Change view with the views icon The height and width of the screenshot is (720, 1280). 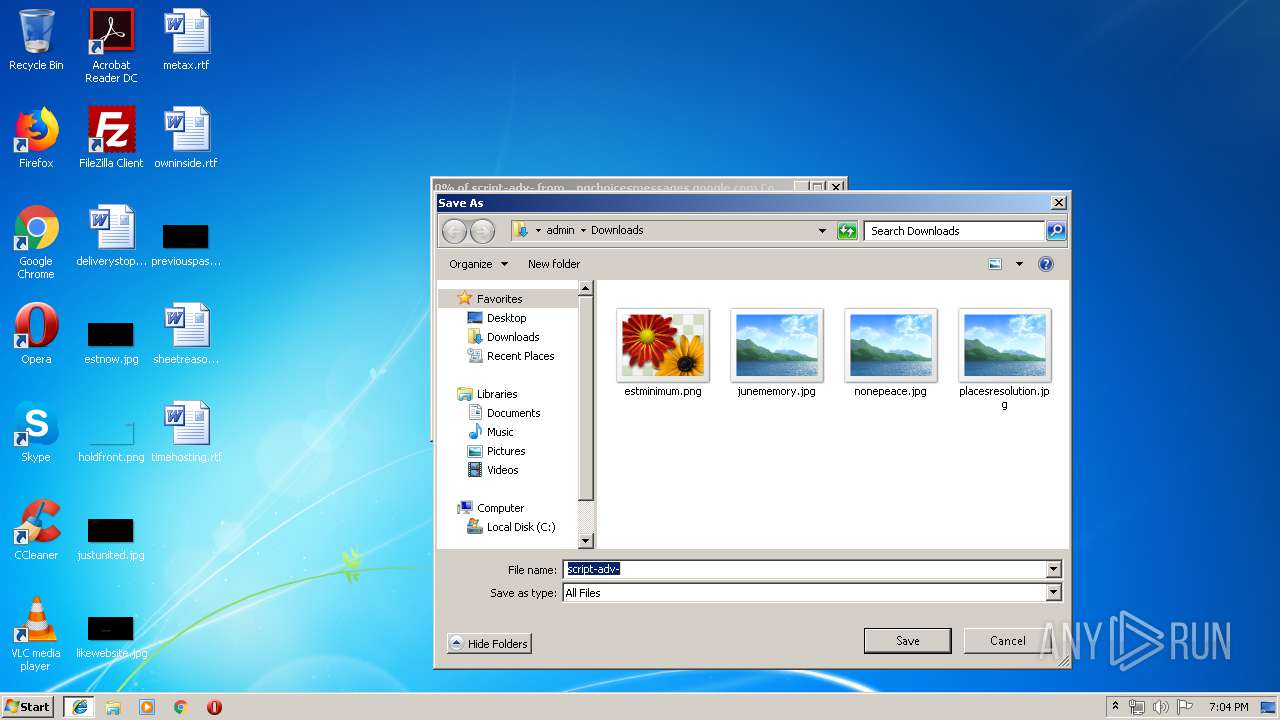coord(995,264)
